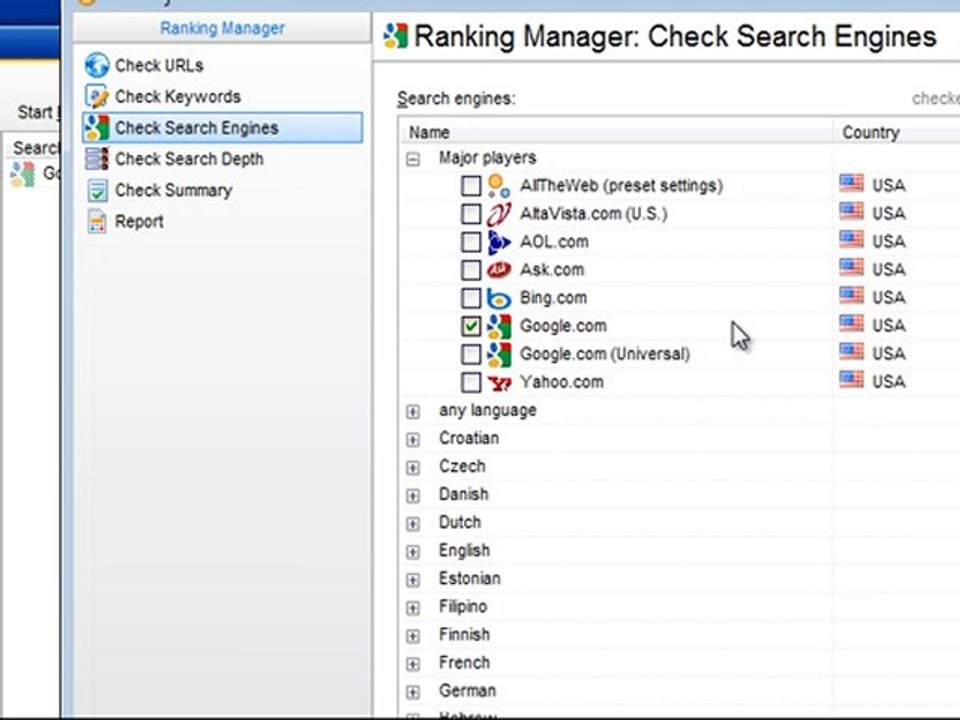
Task: Click the Search engines: label
Action: click(x=456, y=99)
